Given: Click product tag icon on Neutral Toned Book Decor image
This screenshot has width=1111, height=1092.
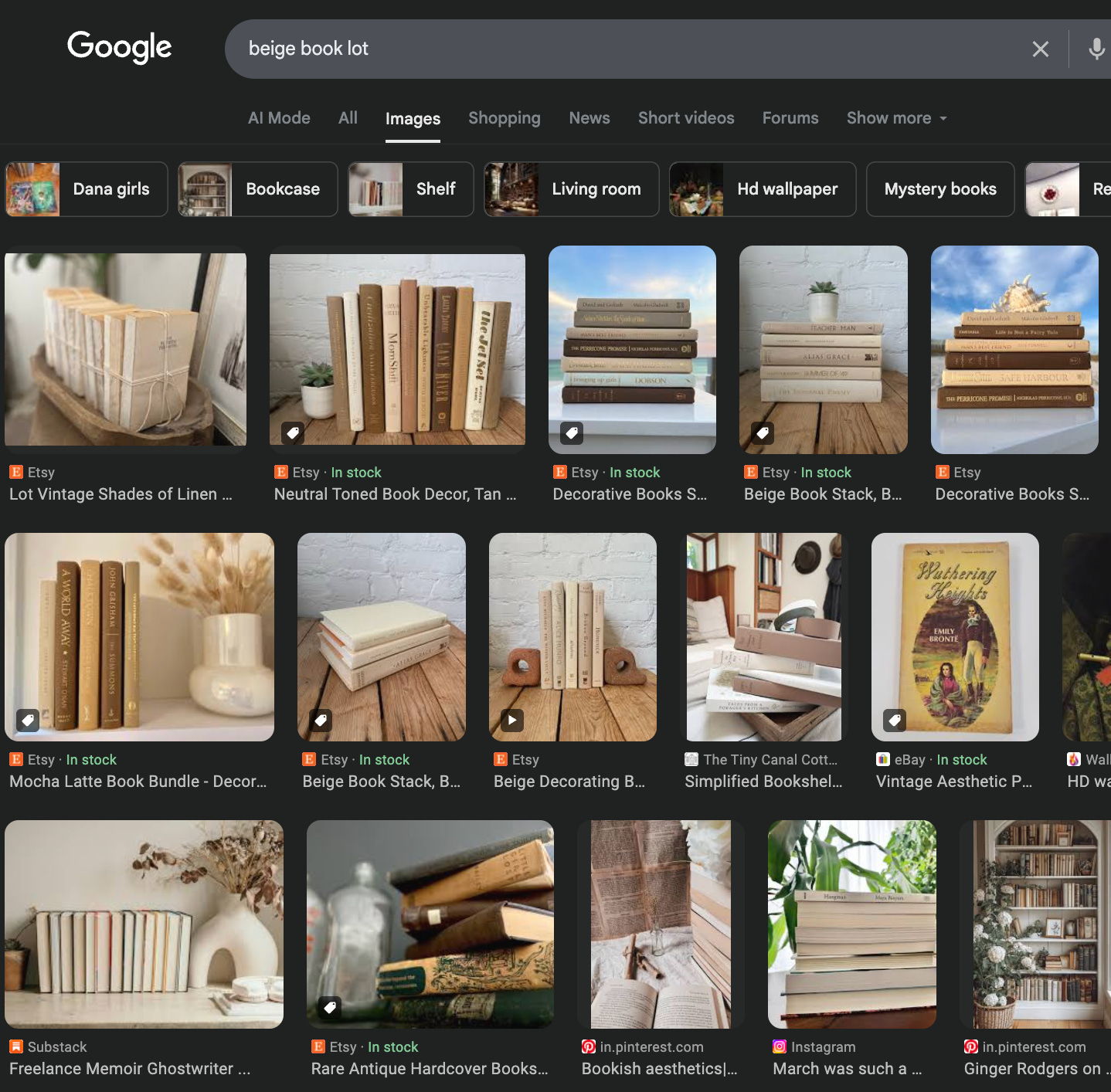Looking at the screenshot, I should pos(293,432).
